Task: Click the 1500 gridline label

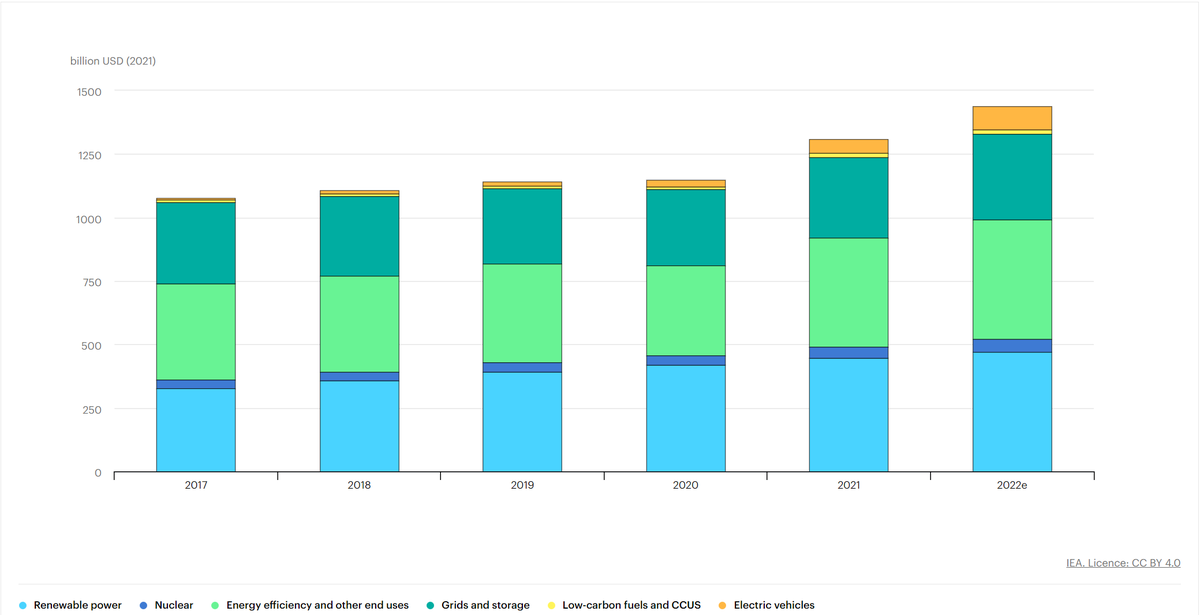Action: point(88,91)
